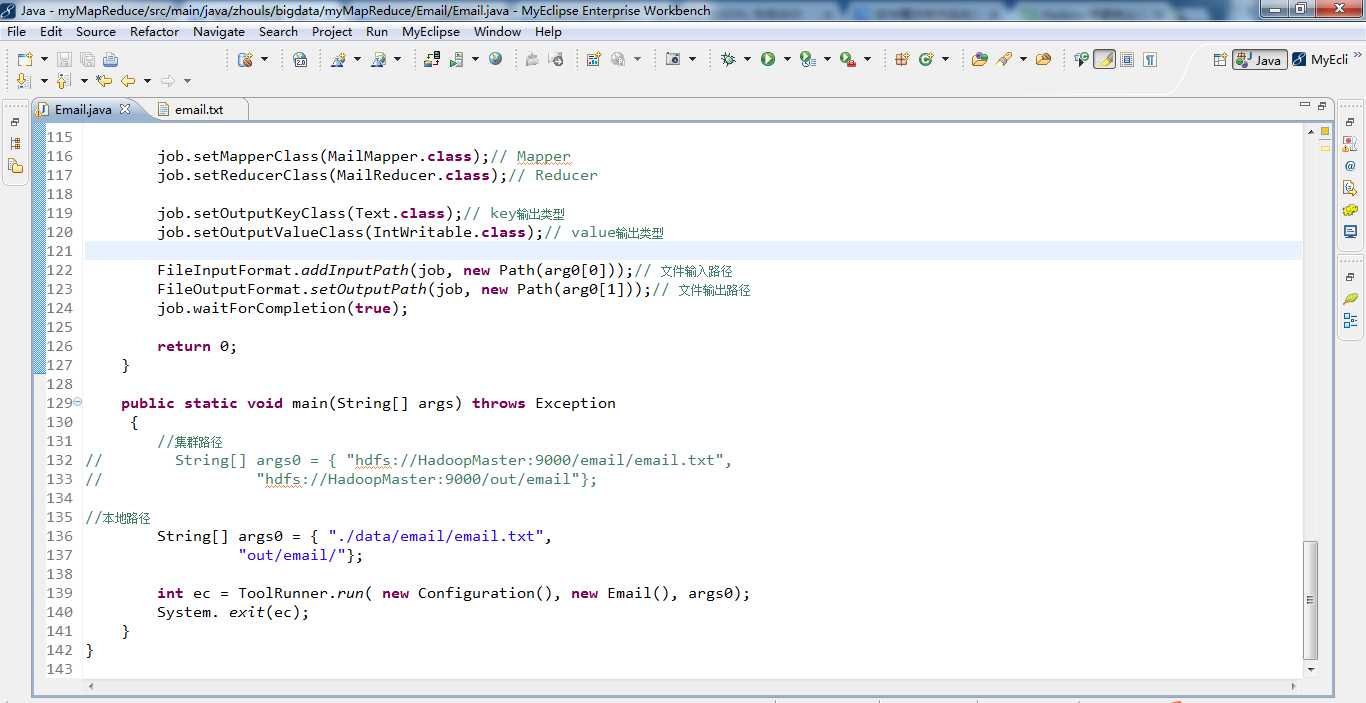Screen dimensions: 1366x703
Task: Open dropdown arrow next to Debug bug
Action: point(747,59)
